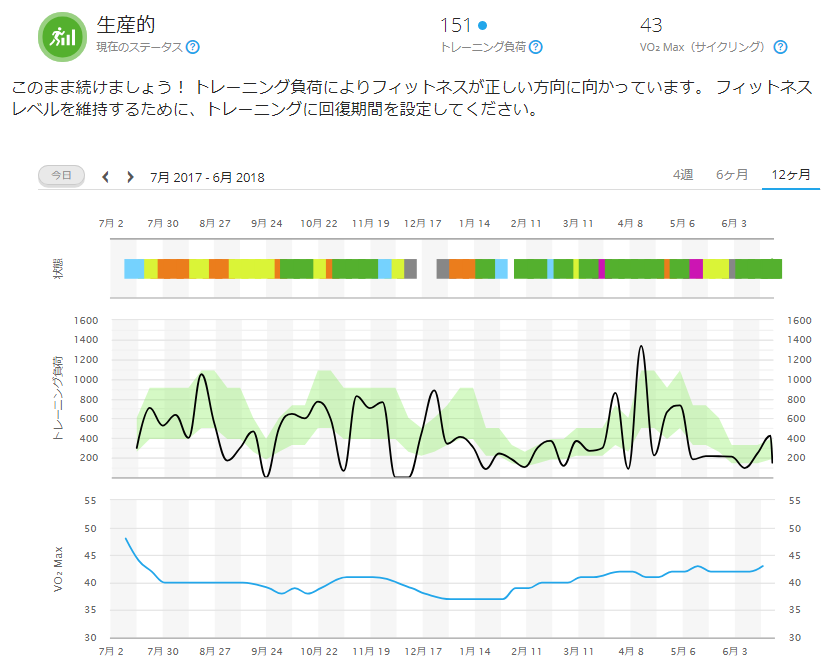Click the first light blue status segment
This screenshot has height=666, width=821.
(134, 269)
